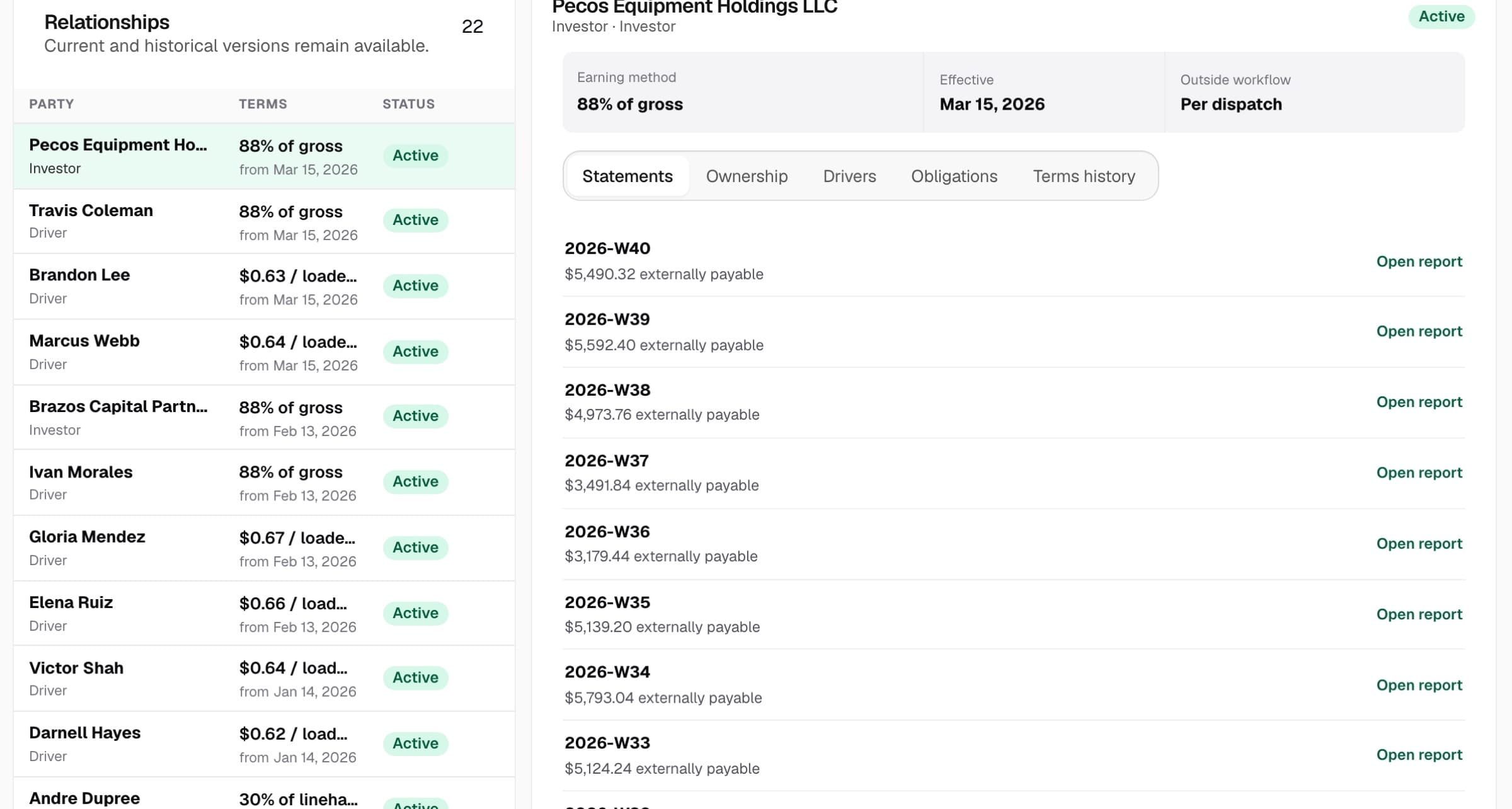The image size is (1512, 809).
Task: Select Brazos Capital Partners investor row
Action: pyautogui.click(x=264, y=418)
